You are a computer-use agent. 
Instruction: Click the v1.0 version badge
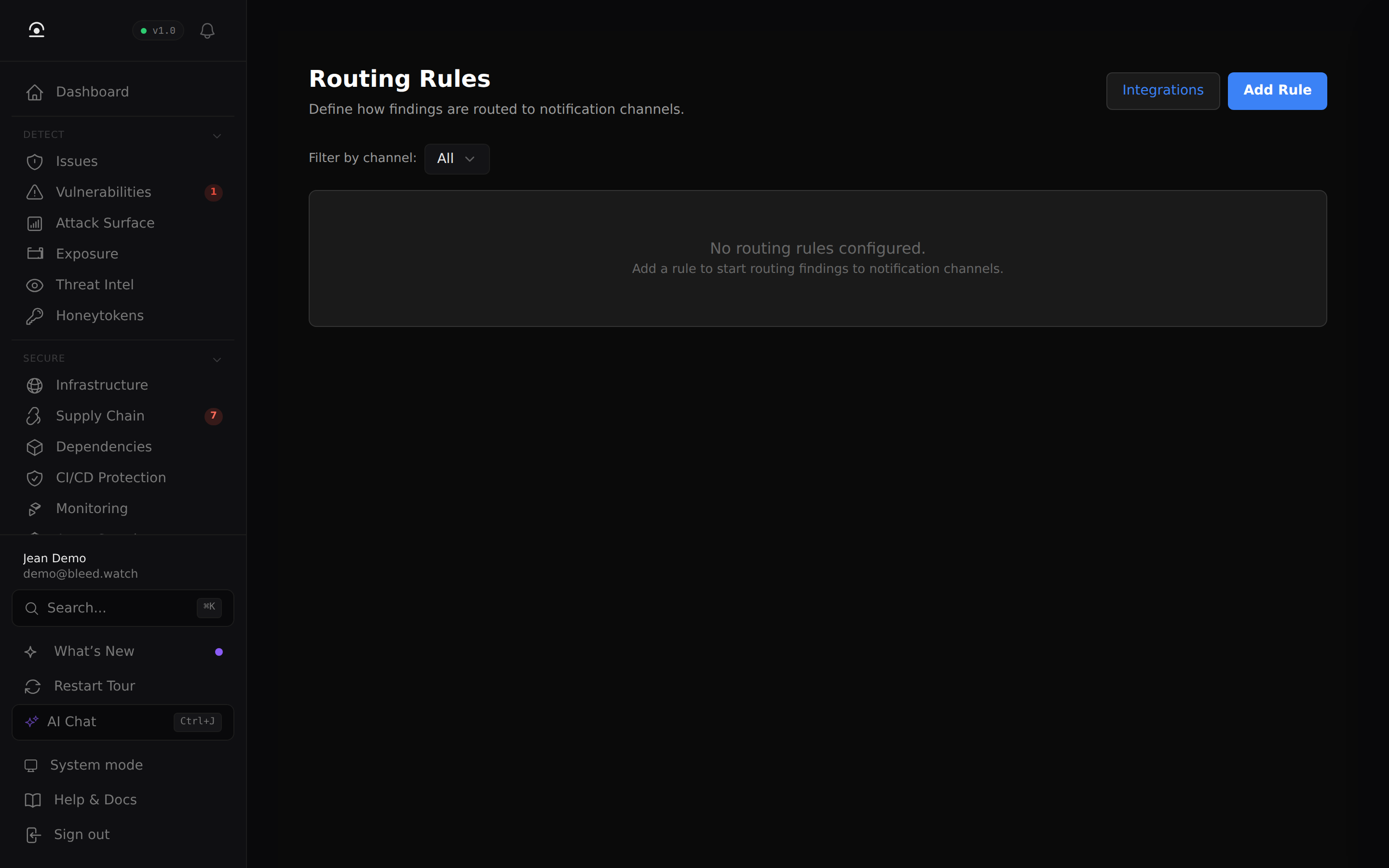[x=158, y=30]
